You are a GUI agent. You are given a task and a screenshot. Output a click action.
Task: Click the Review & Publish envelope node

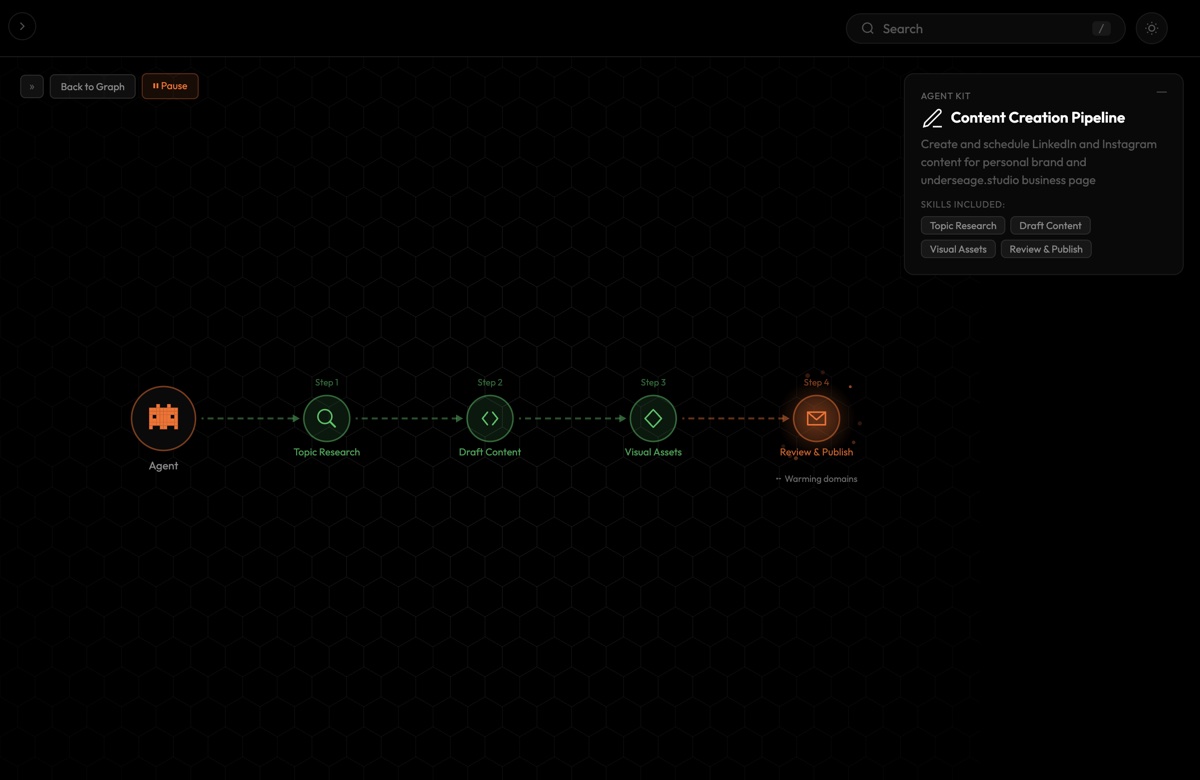click(816, 418)
